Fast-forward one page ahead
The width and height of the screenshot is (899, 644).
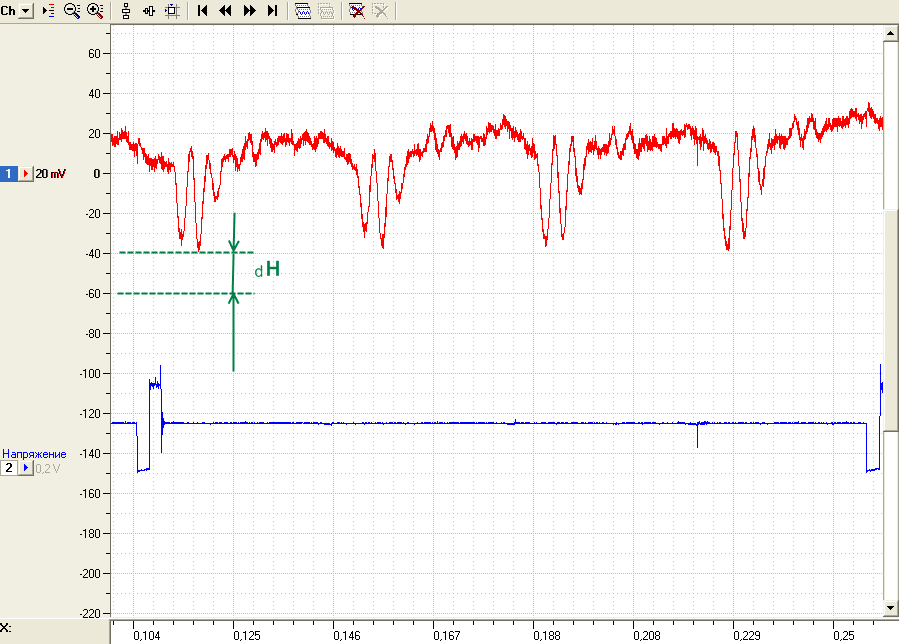[x=249, y=11]
